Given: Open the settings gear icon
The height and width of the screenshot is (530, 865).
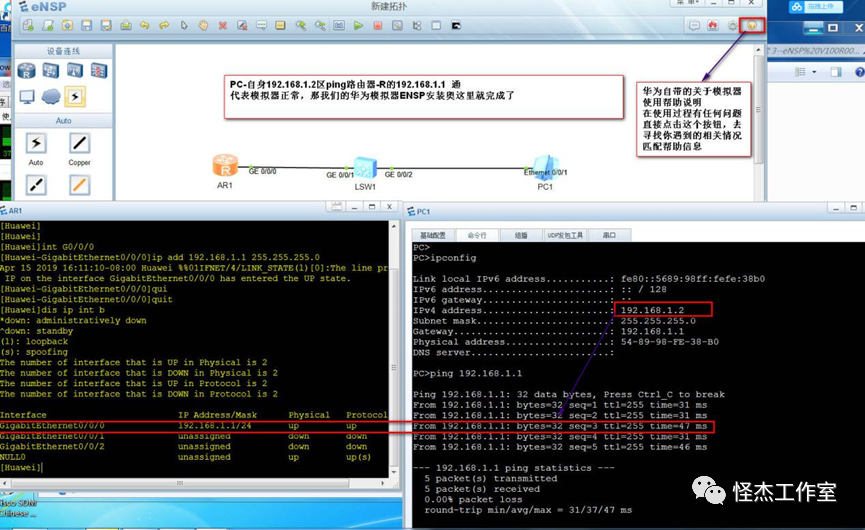Looking at the screenshot, I should [x=732, y=25].
